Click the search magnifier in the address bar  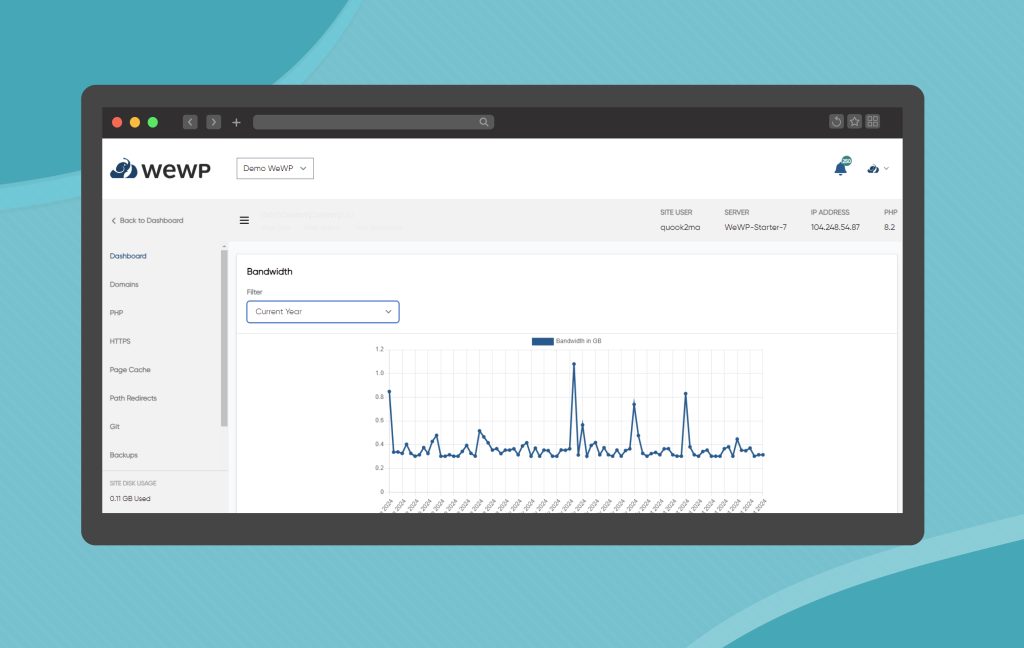click(483, 121)
